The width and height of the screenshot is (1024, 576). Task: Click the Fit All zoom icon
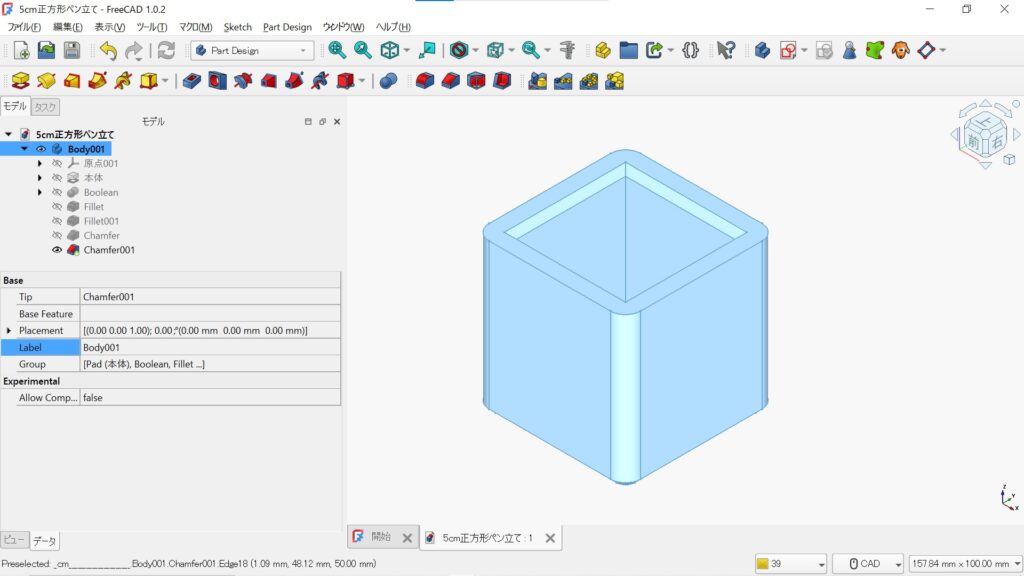click(x=337, y=50)
